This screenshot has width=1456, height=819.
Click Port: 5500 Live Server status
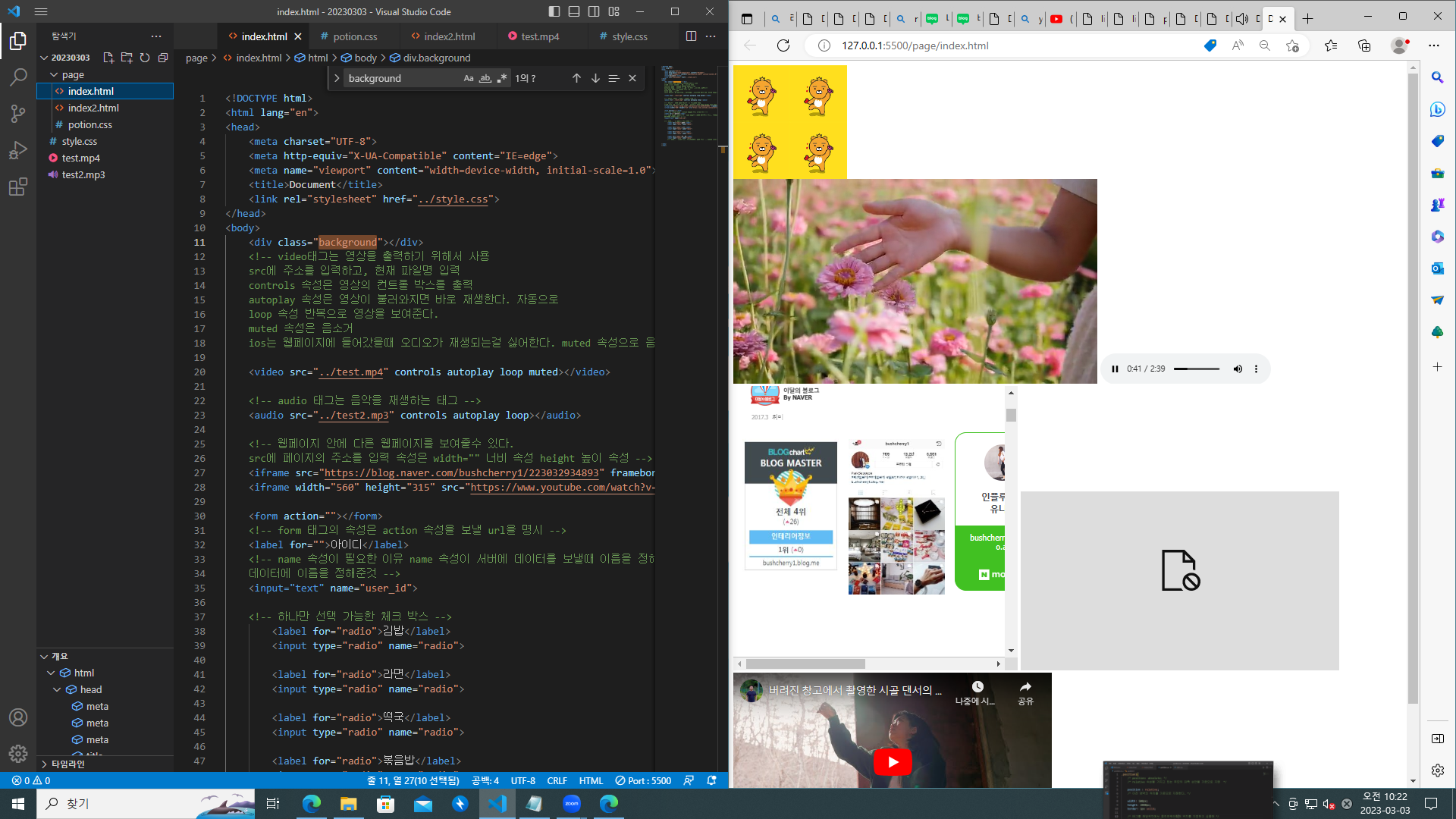pyautogui.click(x=643, y=780)
